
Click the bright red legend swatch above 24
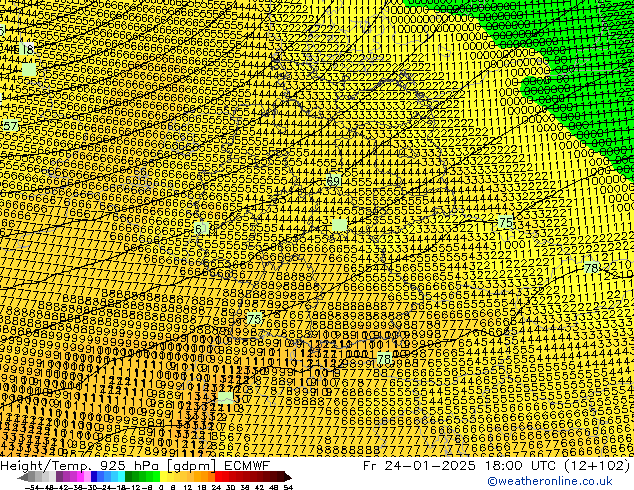[218, 477]
